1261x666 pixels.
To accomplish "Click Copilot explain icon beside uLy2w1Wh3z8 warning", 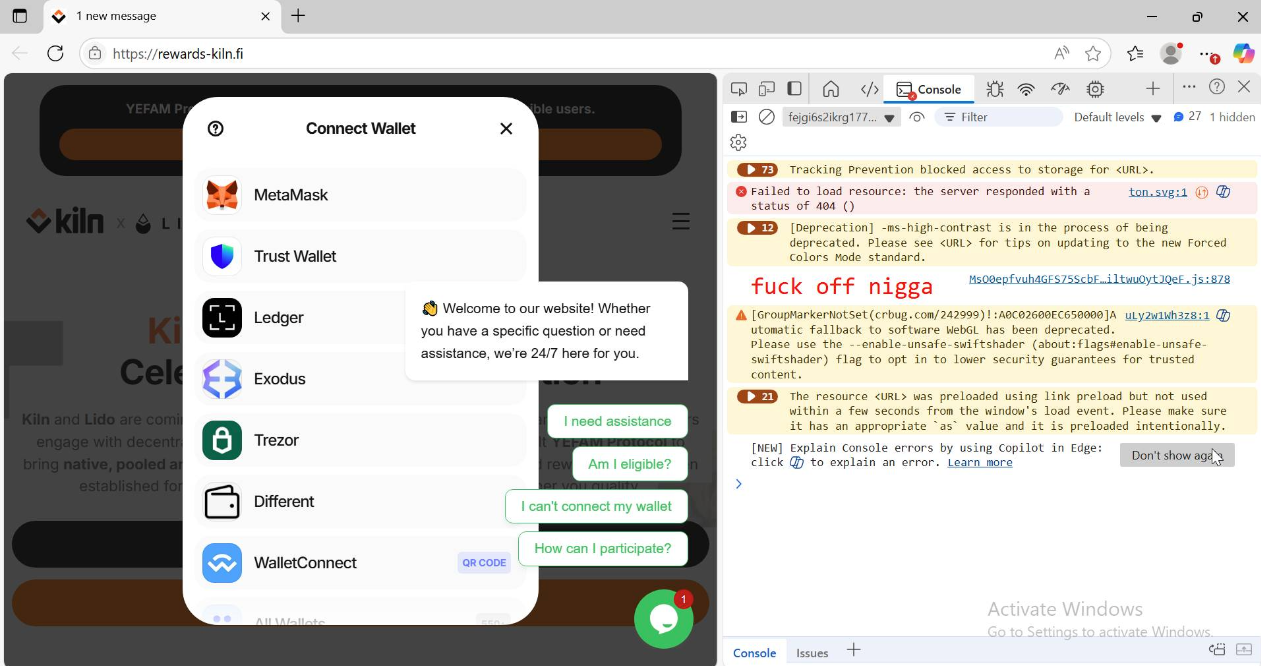I will pos(1223,316).
